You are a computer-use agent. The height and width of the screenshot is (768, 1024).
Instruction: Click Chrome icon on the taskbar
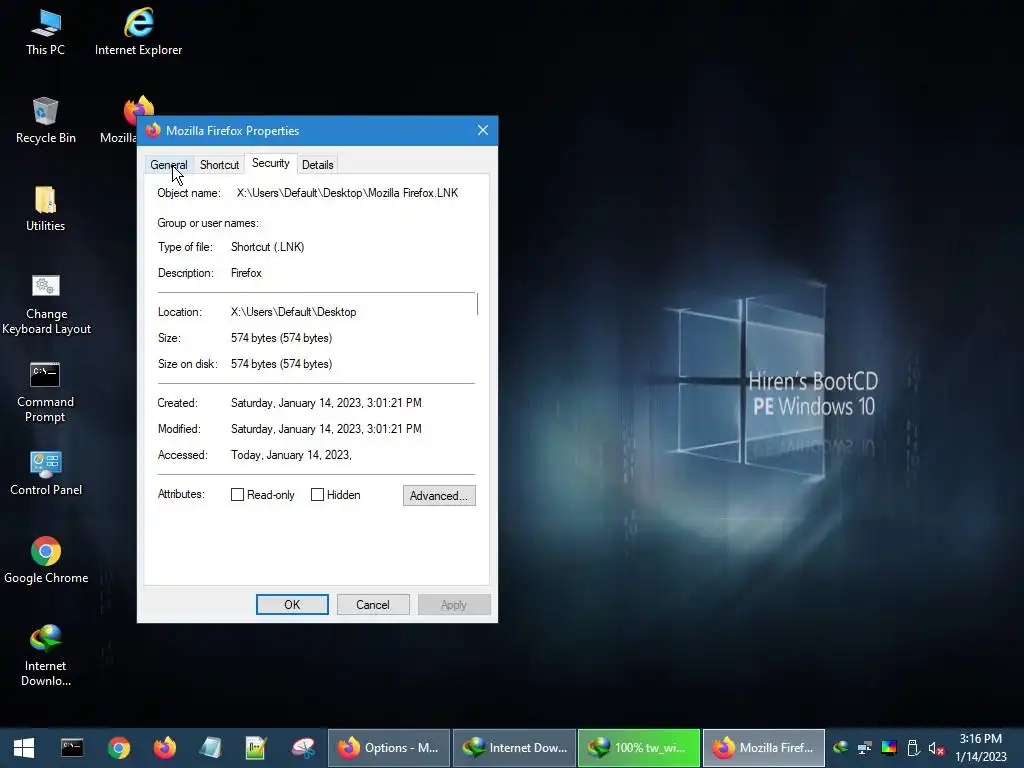[119, 748]
